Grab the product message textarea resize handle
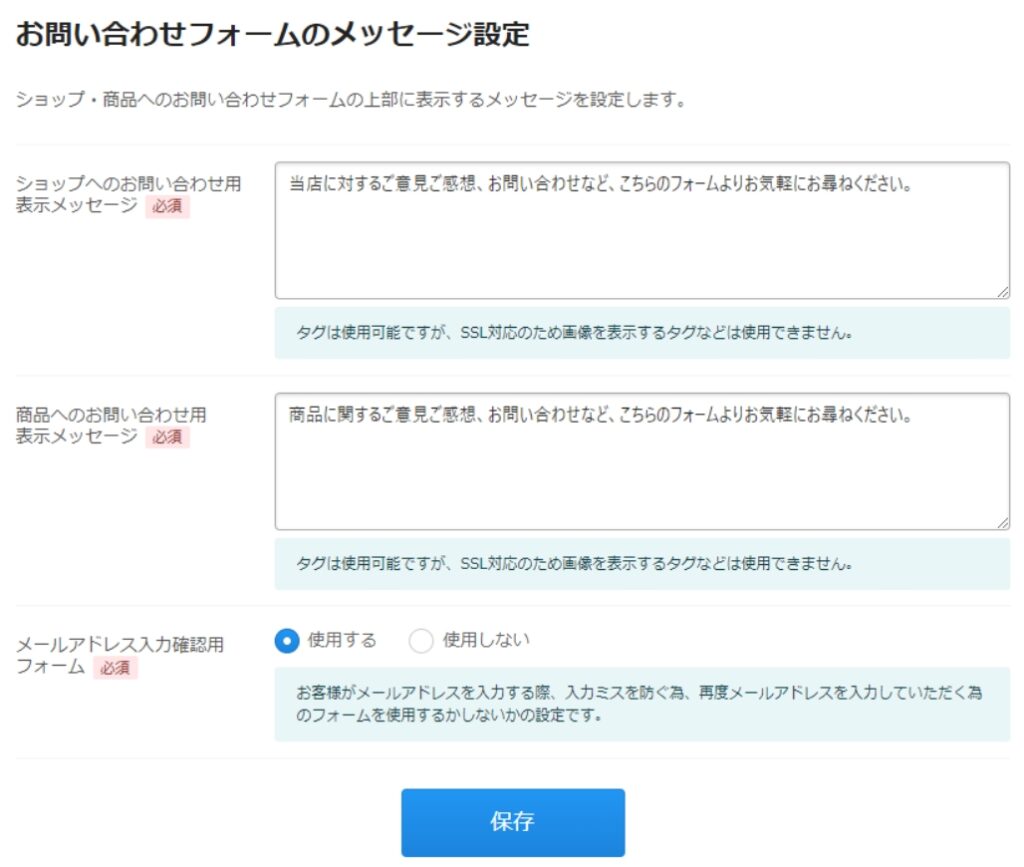 coord(1003,522)
